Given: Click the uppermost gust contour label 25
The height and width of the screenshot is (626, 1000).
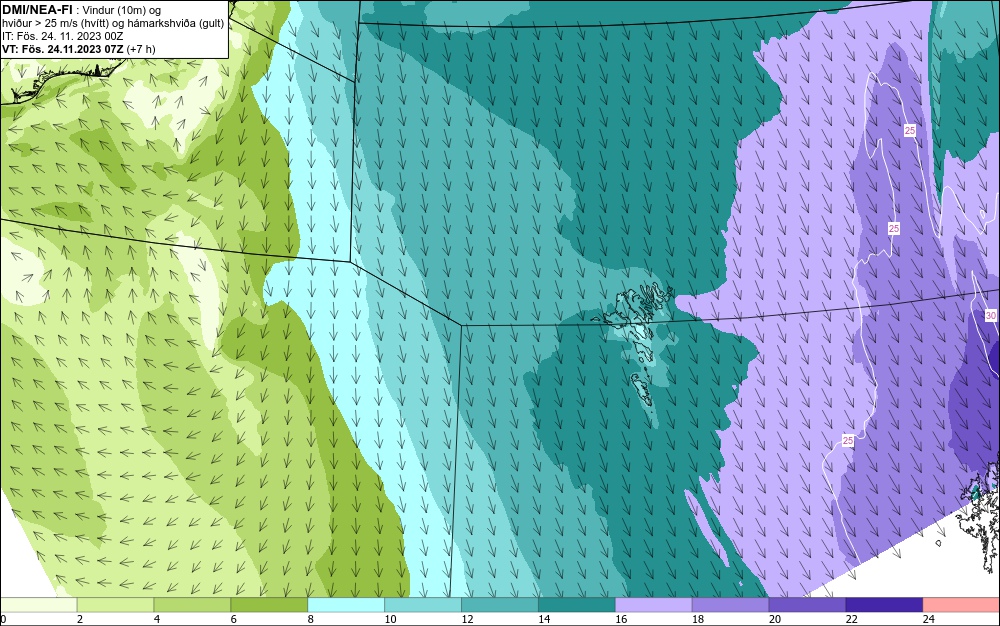Looking at the screenshot, I should tap(910, 130).
